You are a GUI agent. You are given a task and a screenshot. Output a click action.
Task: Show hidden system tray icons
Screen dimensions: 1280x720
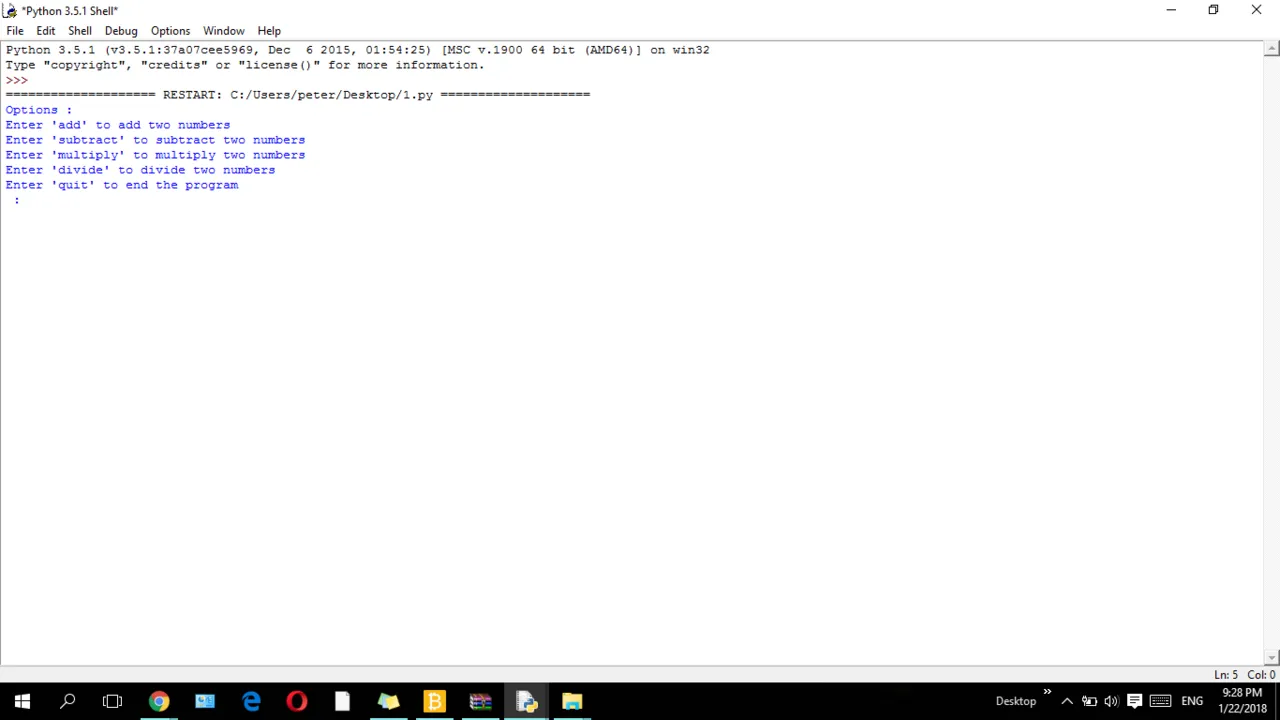pos(1067,701)
